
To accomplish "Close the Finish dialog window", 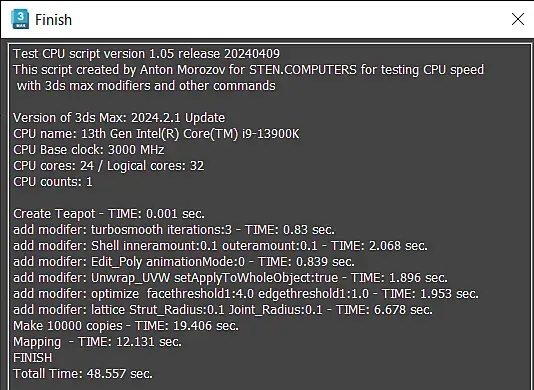I will [x=518, y=19].
